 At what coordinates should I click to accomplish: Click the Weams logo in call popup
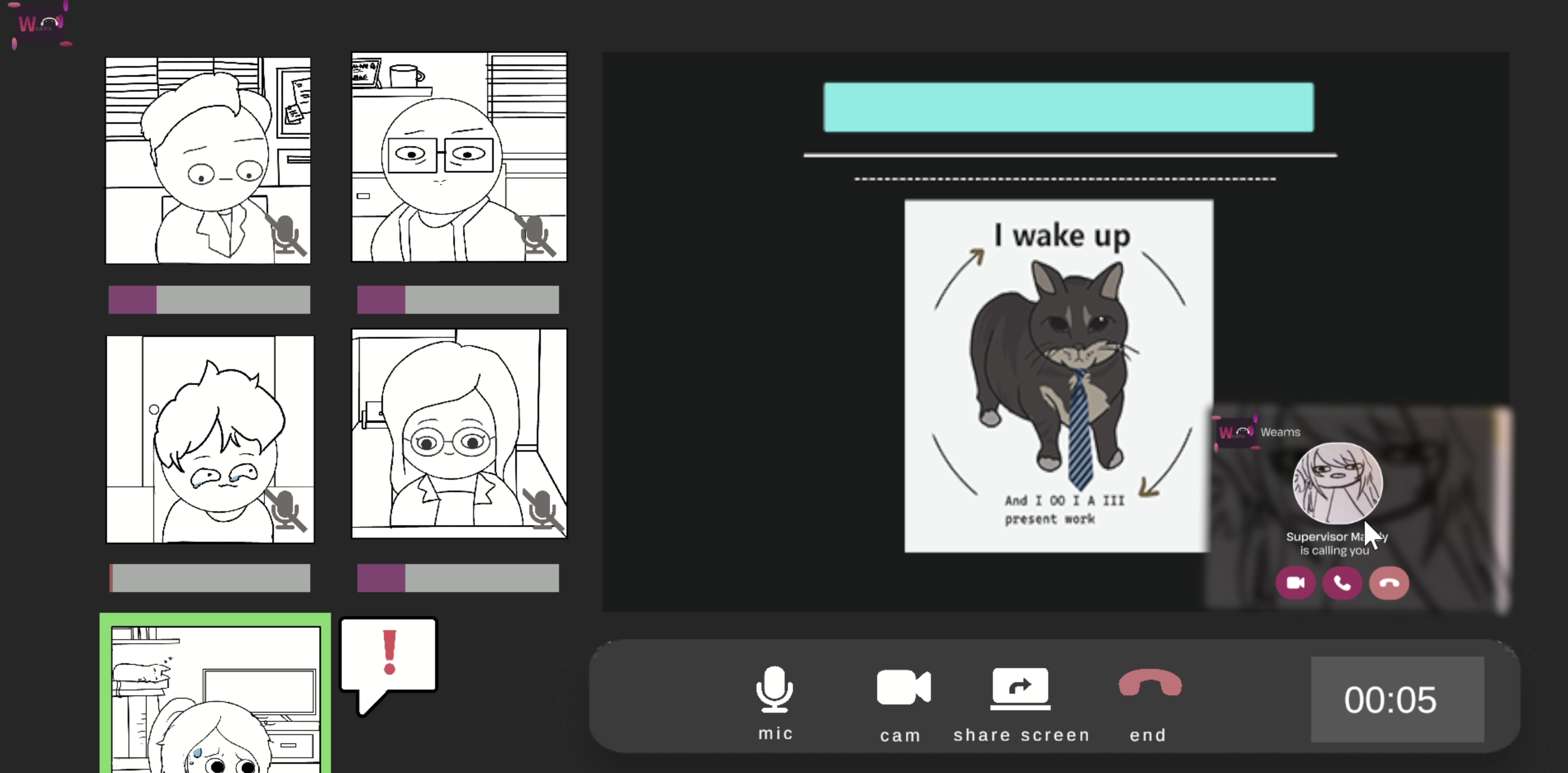click(1235, 432)
